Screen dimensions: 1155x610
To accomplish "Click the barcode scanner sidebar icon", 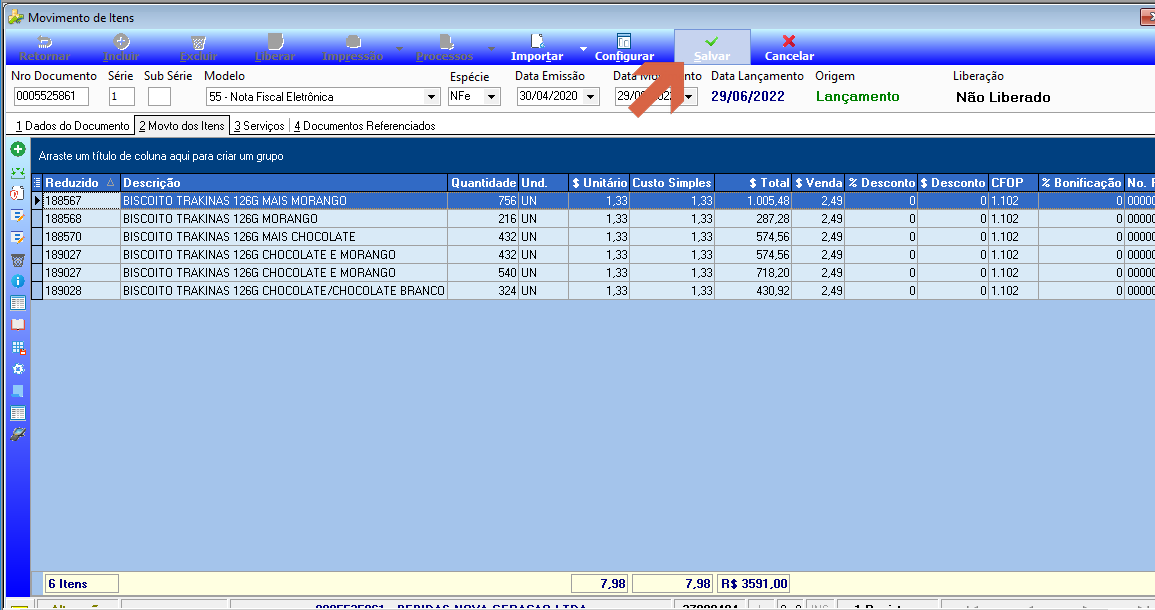I will pyautogui.click(x=18, y=435).
